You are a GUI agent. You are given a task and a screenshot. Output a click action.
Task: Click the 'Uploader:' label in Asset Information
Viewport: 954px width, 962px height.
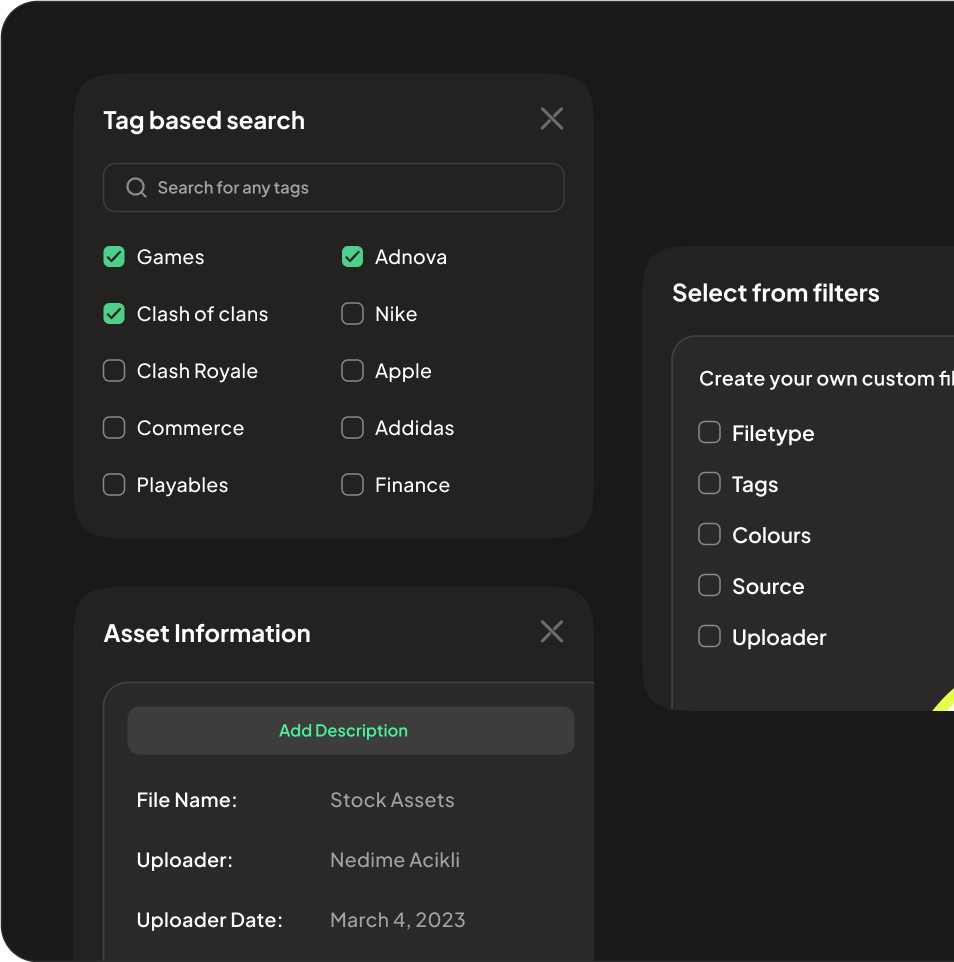(x=185, y=860)
